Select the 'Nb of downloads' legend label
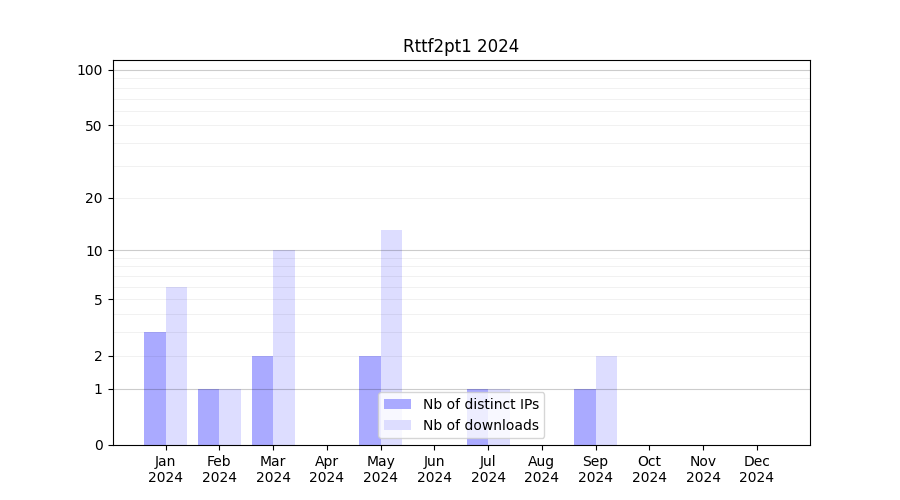This screenshot has width=900, height=500. [480, 425]
